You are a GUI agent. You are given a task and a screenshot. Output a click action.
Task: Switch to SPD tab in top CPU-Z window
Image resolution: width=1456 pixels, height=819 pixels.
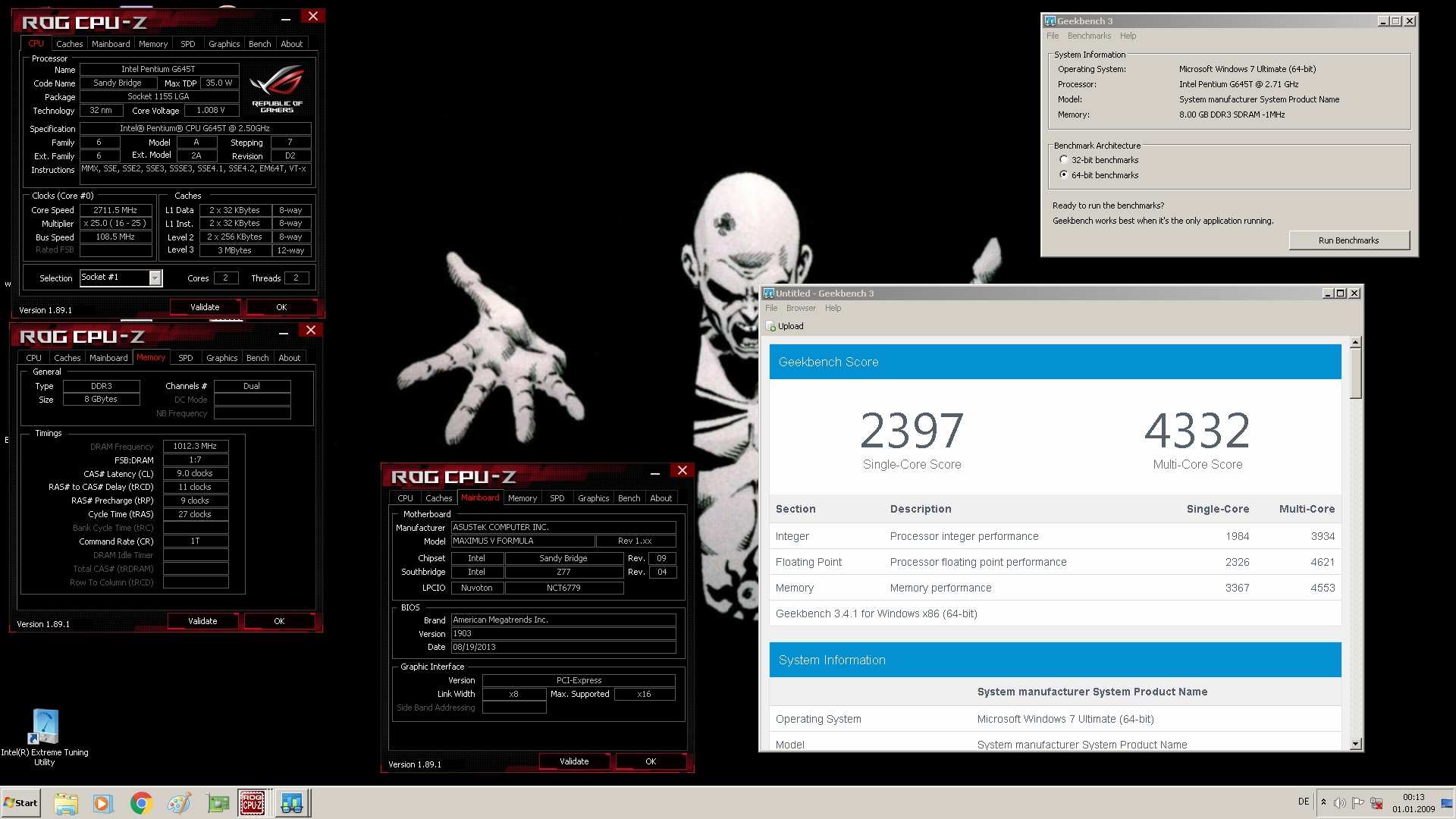[x=188, y=44]
